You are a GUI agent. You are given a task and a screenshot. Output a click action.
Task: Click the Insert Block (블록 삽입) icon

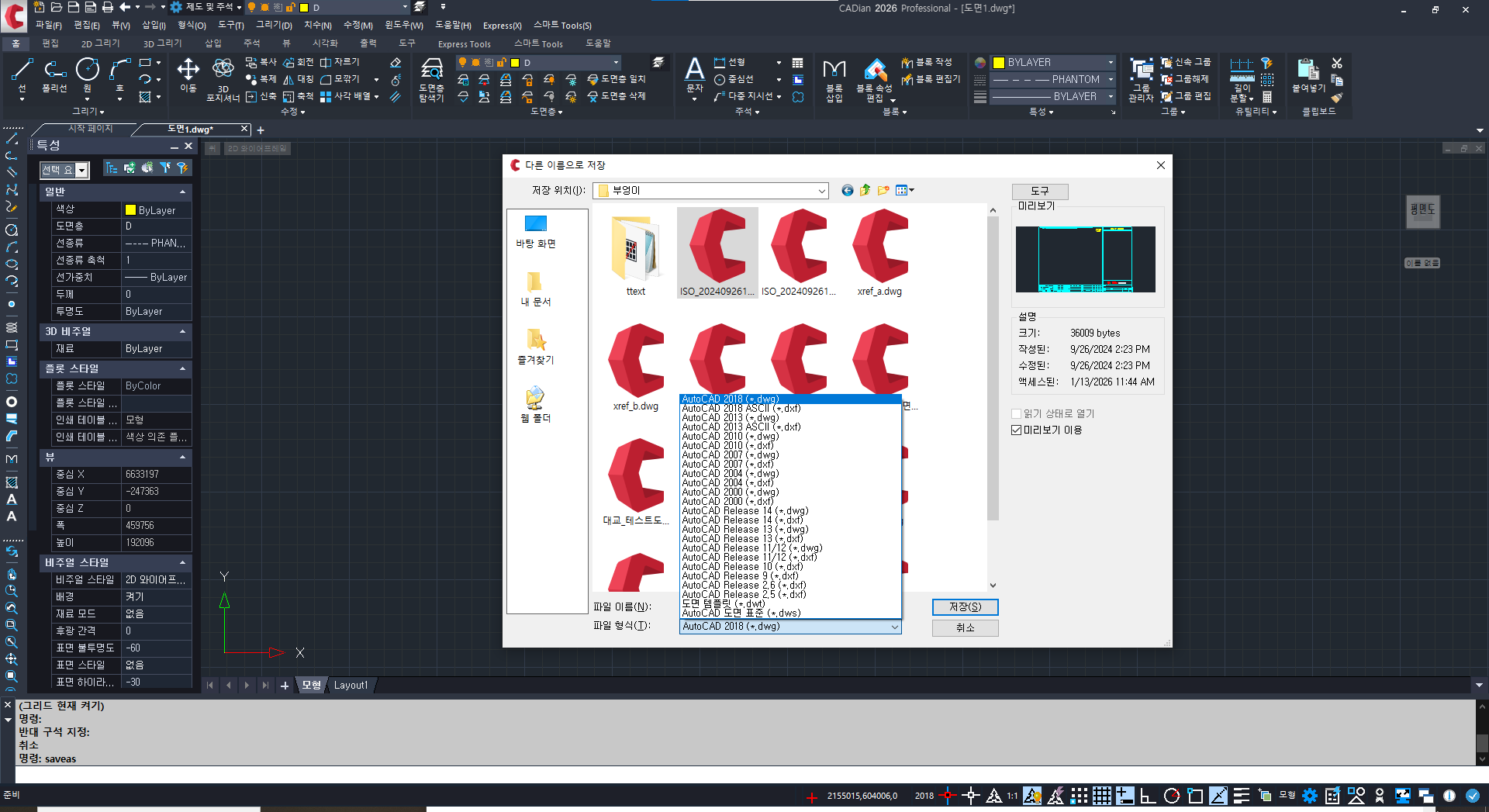(834, 79)
